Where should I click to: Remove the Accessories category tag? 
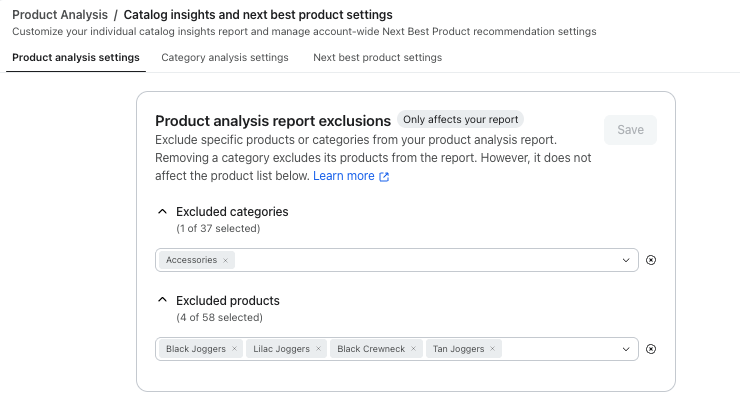(225, 260)
